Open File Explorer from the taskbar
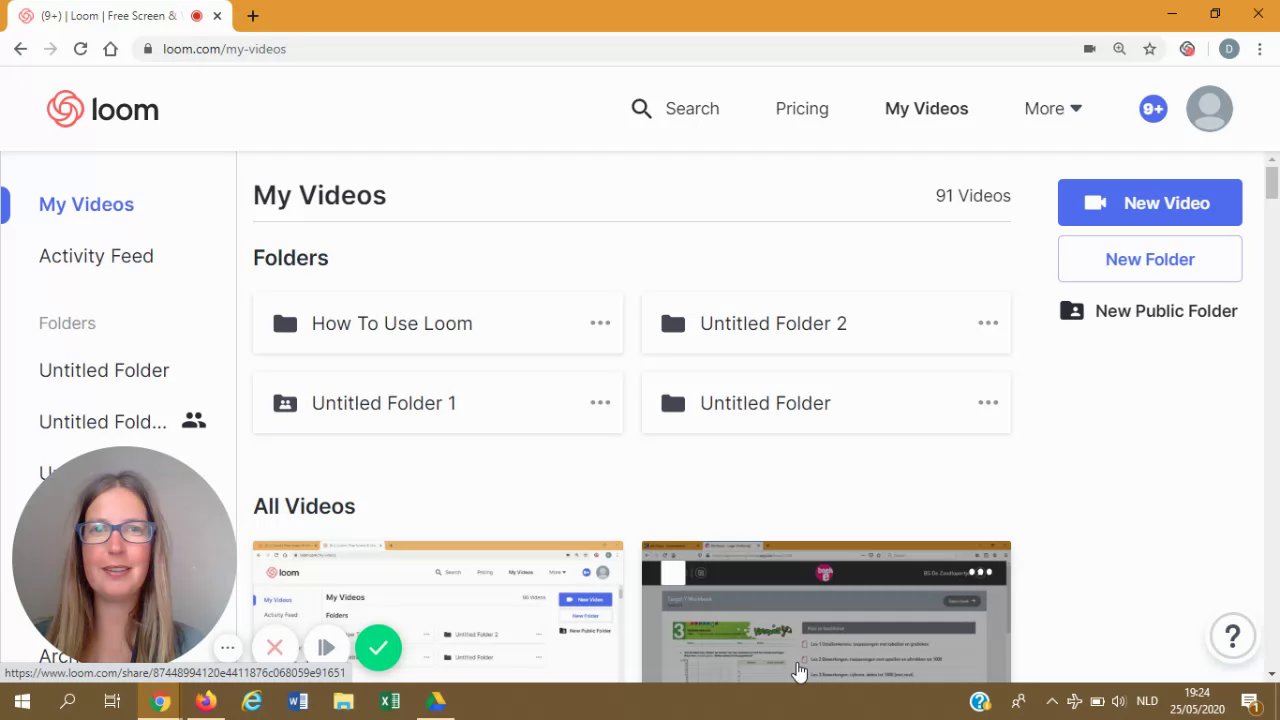The height and width of the screenshot is (720, 1280). [x=344, y=701]
